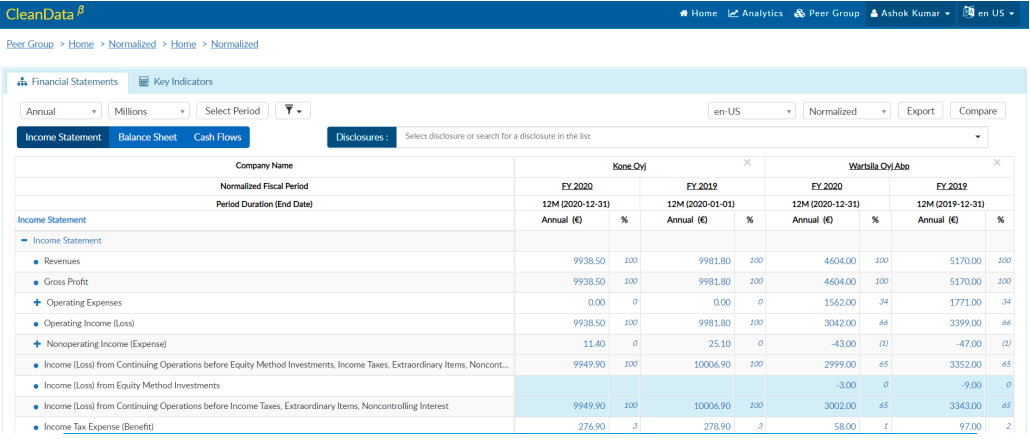The height and width of the screenshot is (446, 1030).
Task: Select Income Tax Expense (Benefit) row
Action: pyautogui.click(x=98, y=427)
